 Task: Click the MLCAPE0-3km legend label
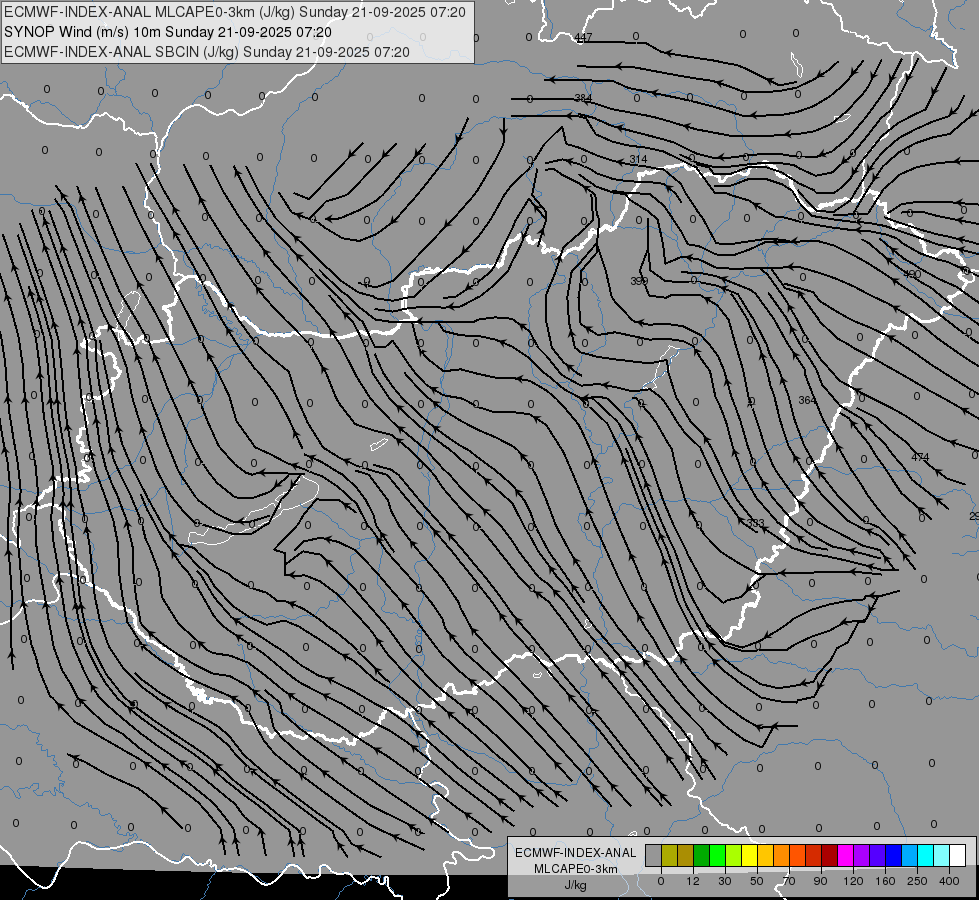tap(576, 869)
